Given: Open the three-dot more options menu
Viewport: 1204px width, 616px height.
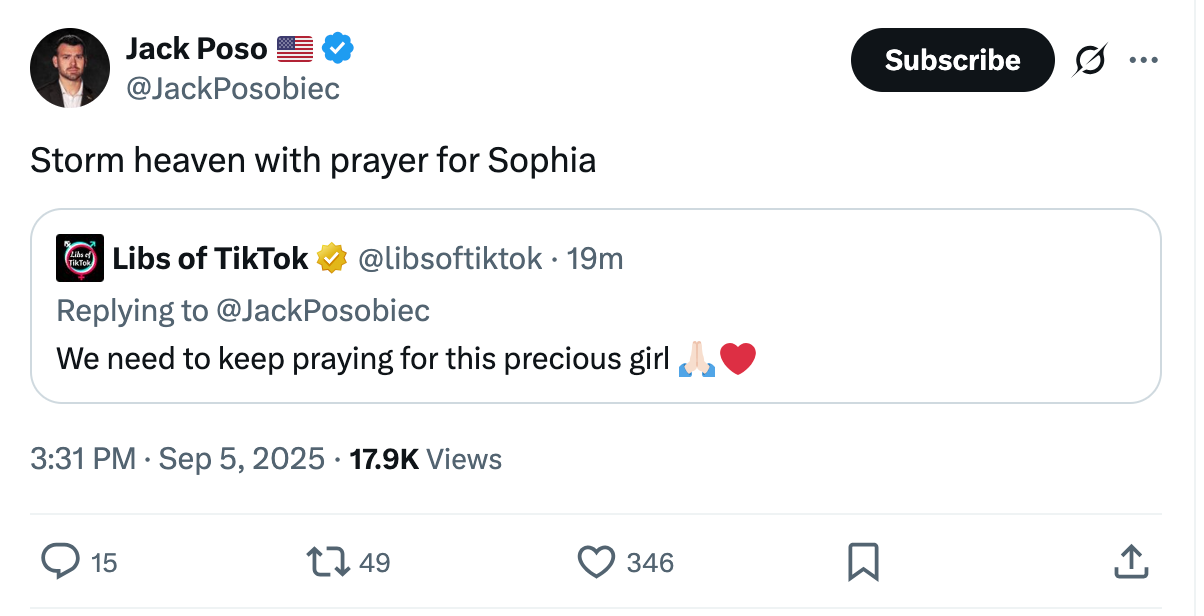Looking at the screenshot, I should (1142, 61).
